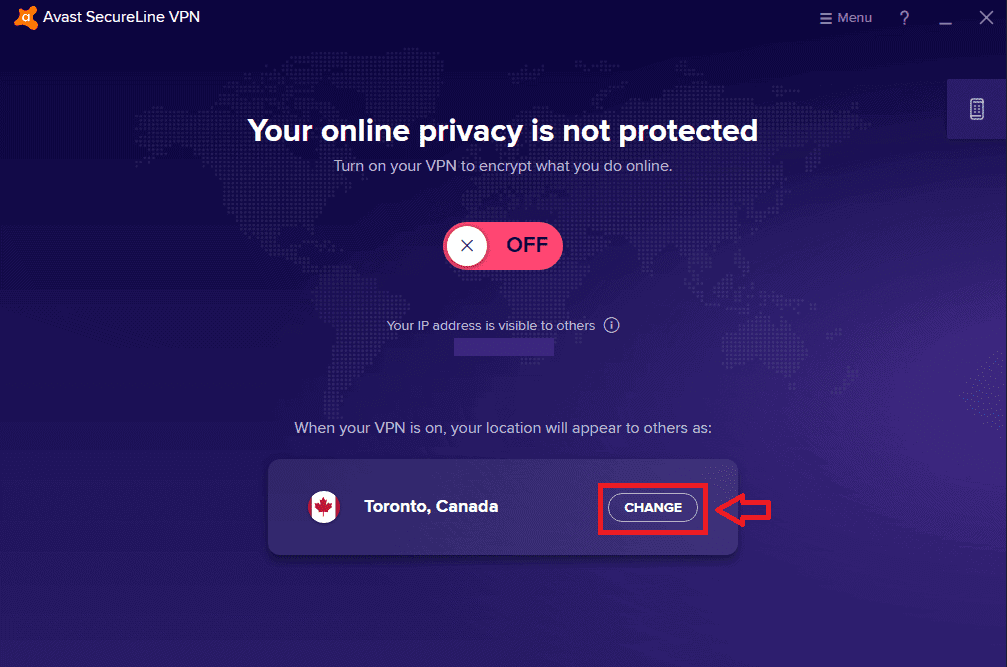Open the hamburger menu icon
Viewport: 1007px width, 667px height.
pos(825,18)
